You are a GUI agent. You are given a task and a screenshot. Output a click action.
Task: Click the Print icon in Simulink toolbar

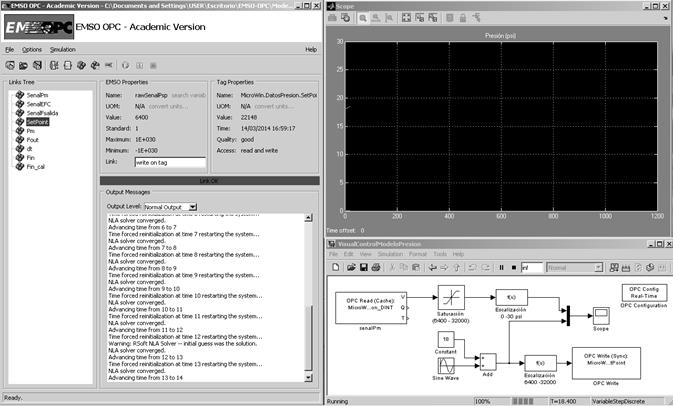[376, 268]
